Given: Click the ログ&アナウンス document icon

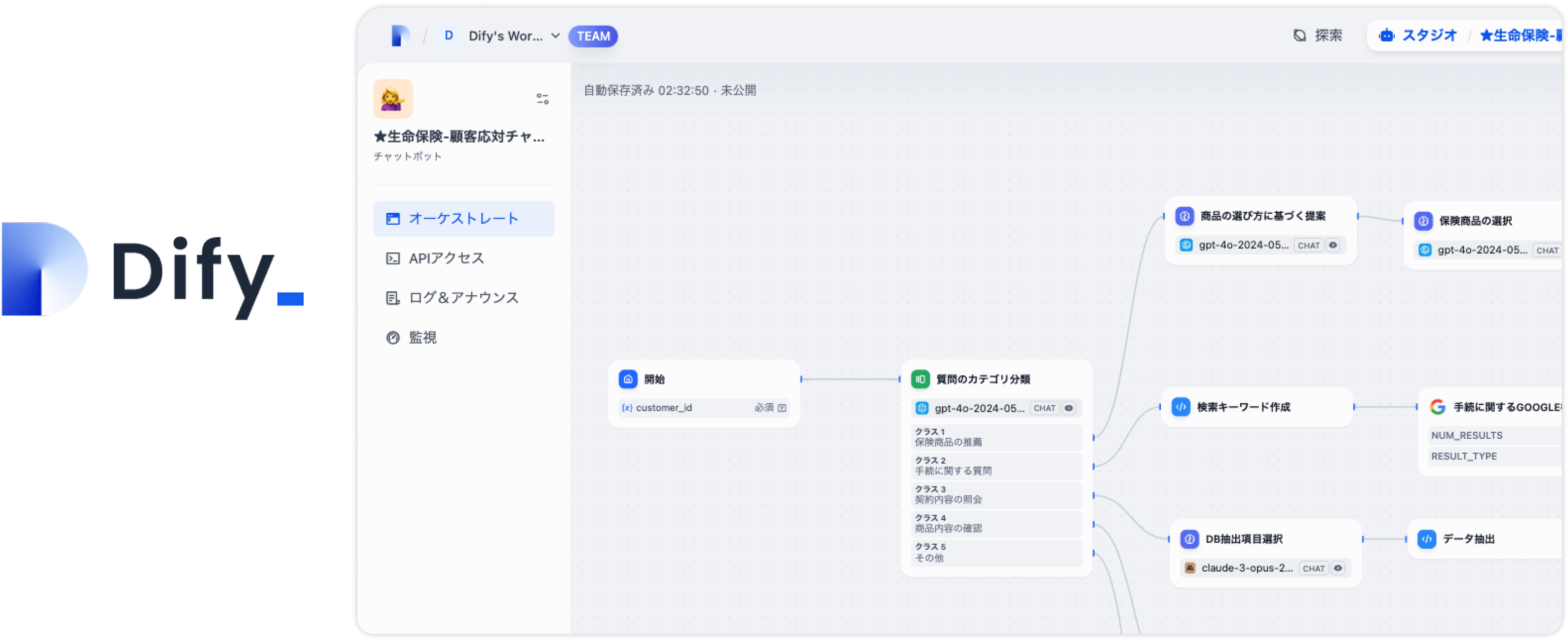Looking at the screenshot, I should click(x=393, y=298).
